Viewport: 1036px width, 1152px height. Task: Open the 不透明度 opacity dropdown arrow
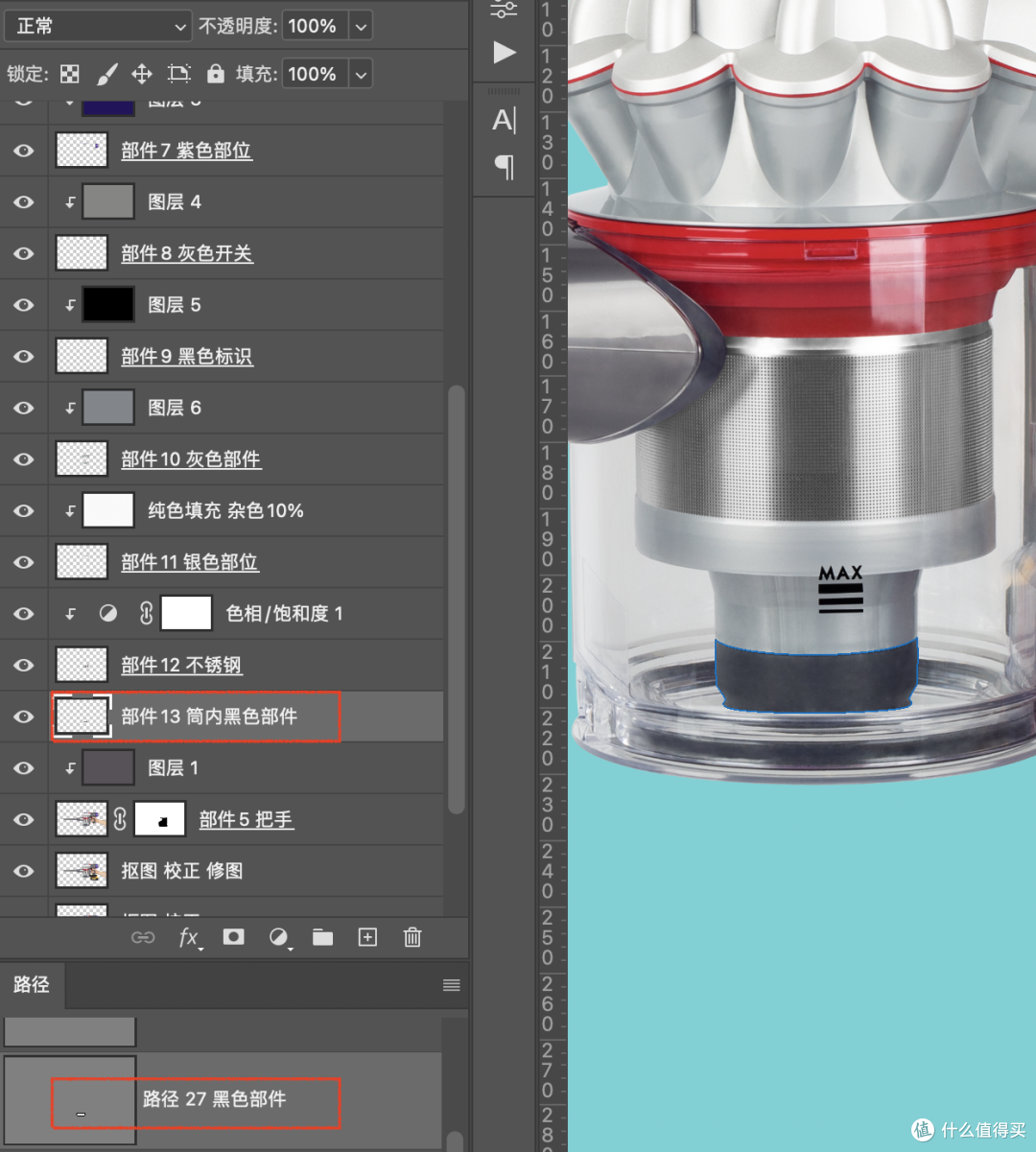pyautogui.click(x=361, y=26)
